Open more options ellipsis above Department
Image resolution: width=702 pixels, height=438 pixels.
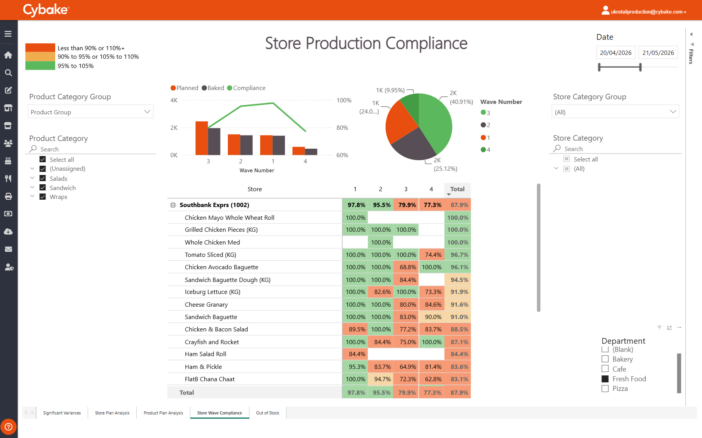point(679,327)
